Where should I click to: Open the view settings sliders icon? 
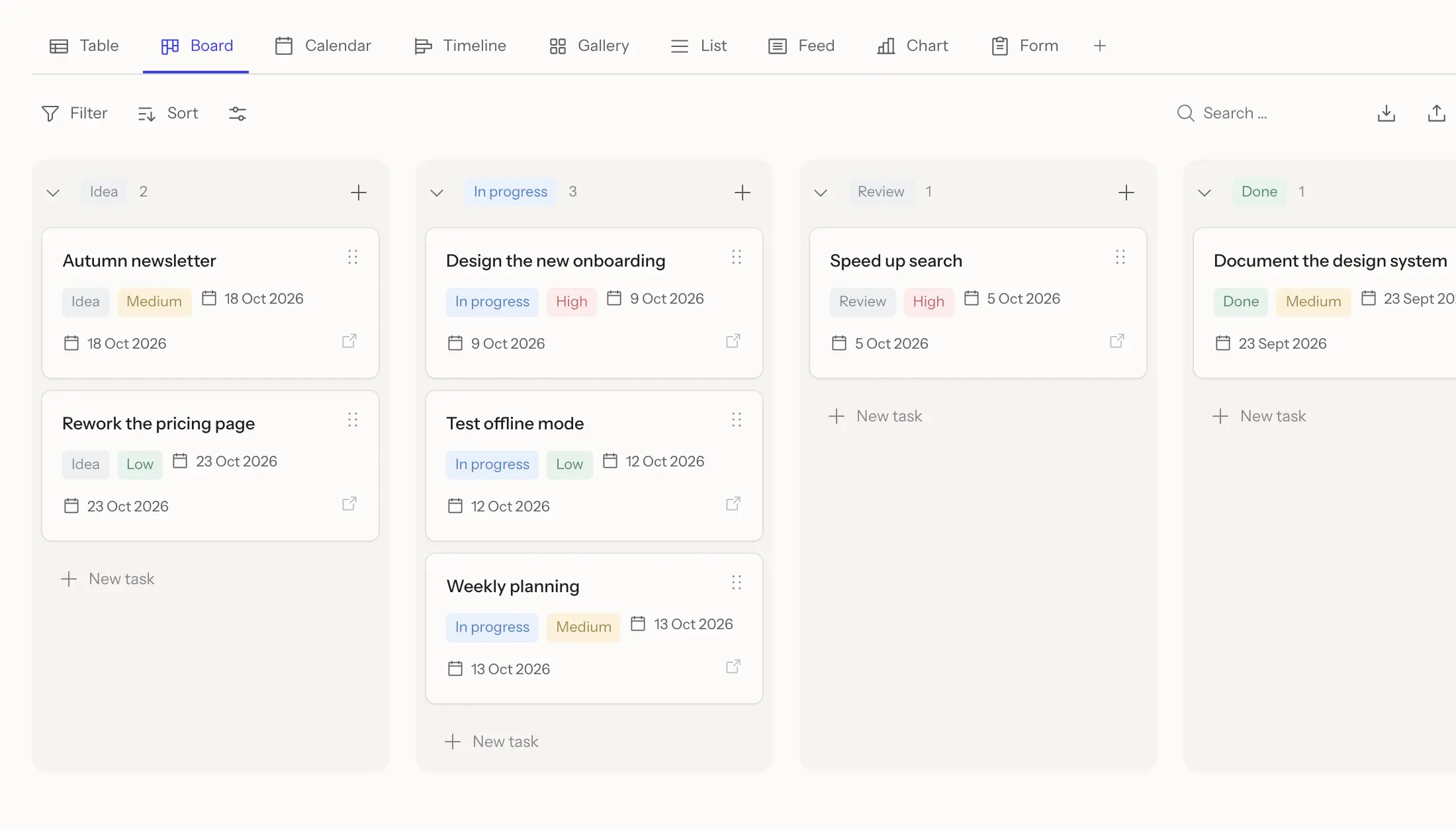click(x=238, y=114)
